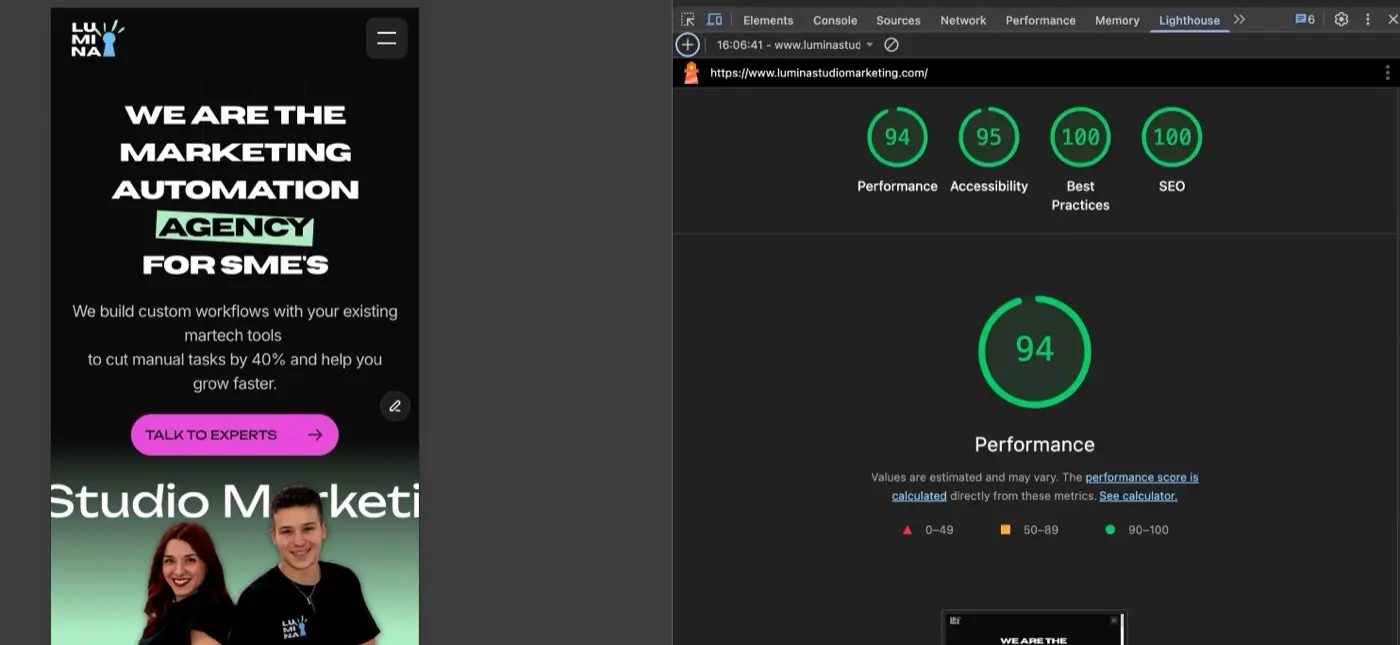Click the pencil edit icon beside the hero text
The image size is (1400, 645).
(395, 406)
